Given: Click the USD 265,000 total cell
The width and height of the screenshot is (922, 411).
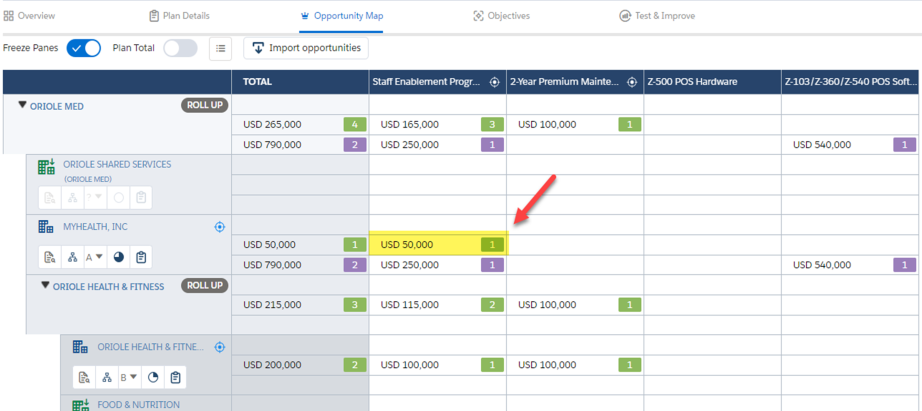Looking at the screenshot, I should (300, 125).
